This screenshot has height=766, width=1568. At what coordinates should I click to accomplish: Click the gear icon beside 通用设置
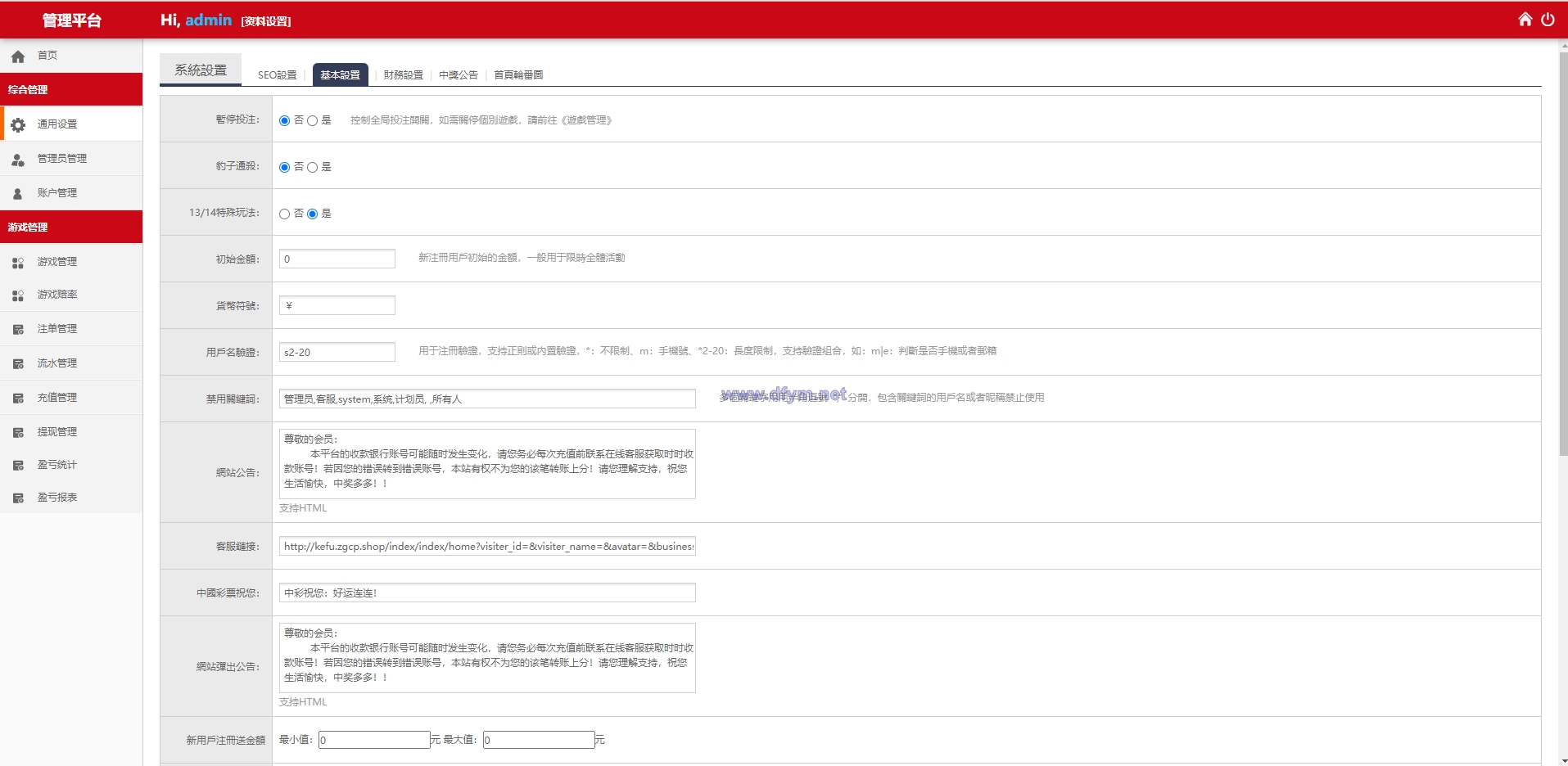[18, 124]
